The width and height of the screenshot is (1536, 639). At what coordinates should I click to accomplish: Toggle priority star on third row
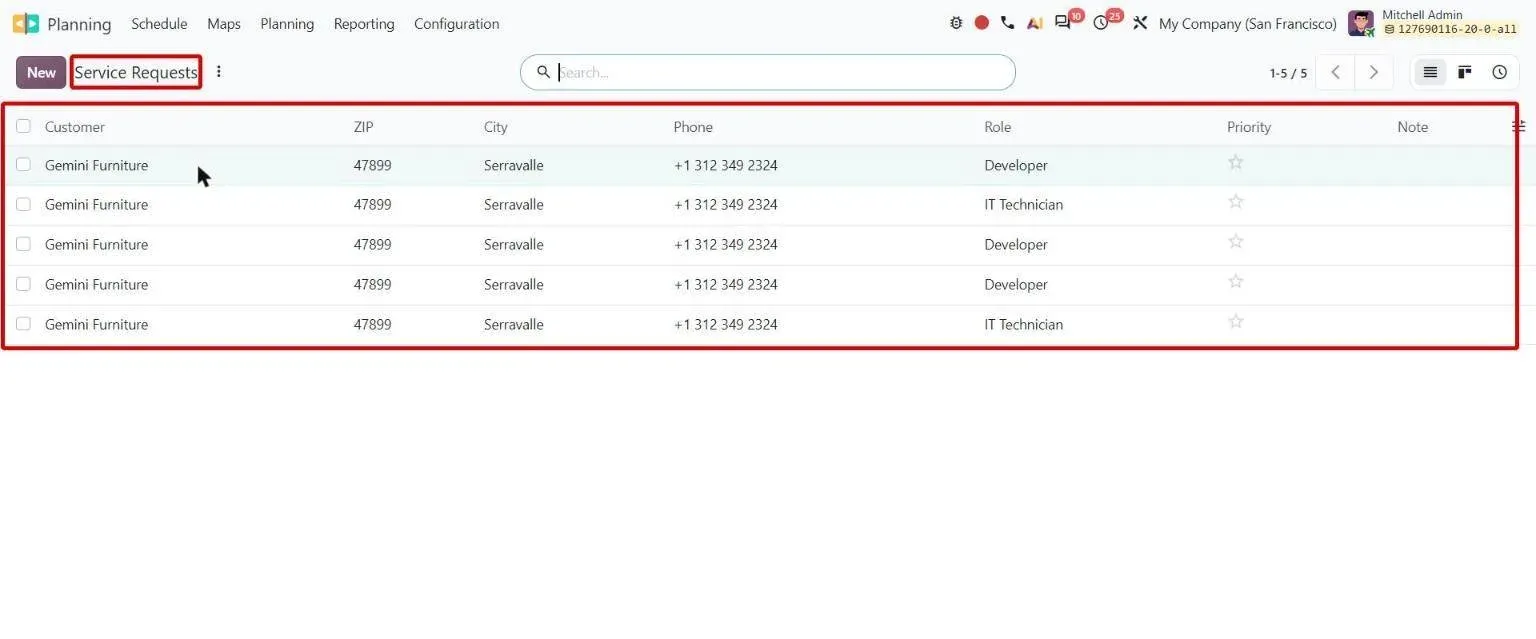[1236, 242]
